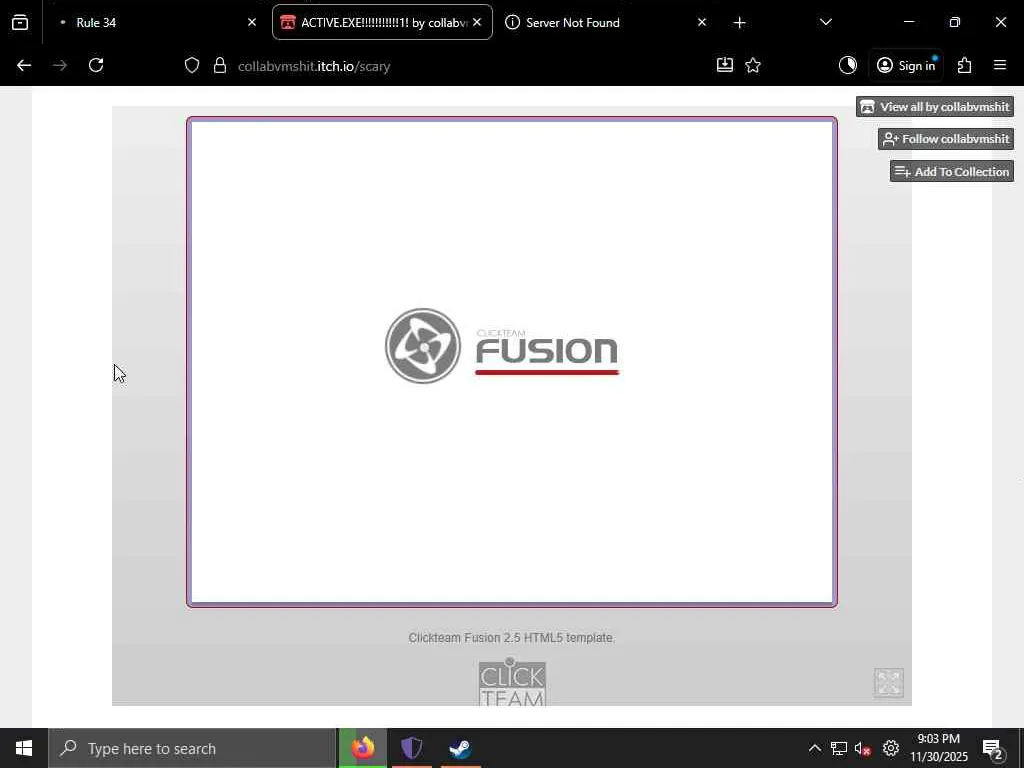This screenshot has width=1024, height=768.
Task: Open the Extensions puzzle icon
Action: click(x=965, y=65)
